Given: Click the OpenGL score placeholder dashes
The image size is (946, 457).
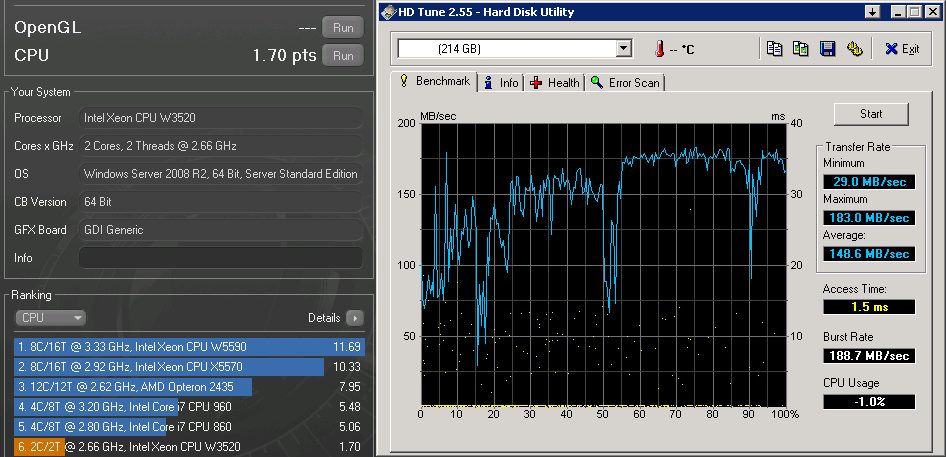Looking at the screenshot, I should coord(308,28).
